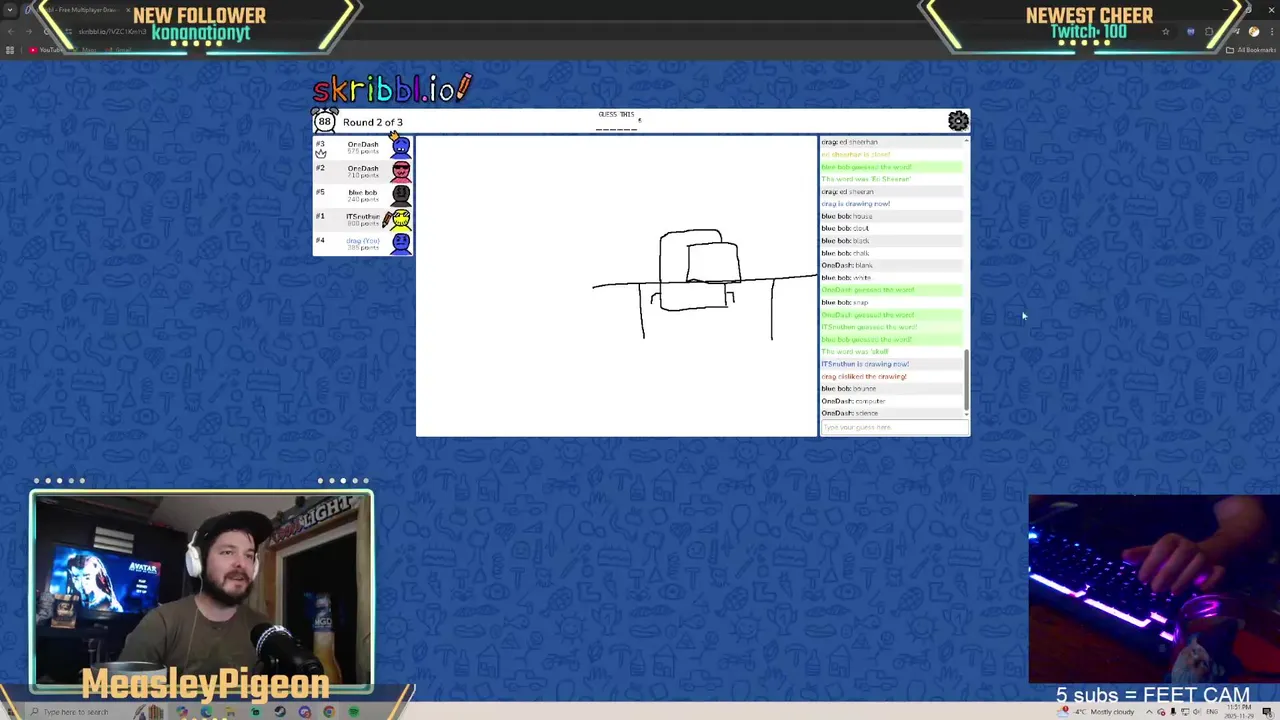The image size is (1280, 720).
Task: Click chat message 'OneDash: blank'
Action: coord(847,265)
